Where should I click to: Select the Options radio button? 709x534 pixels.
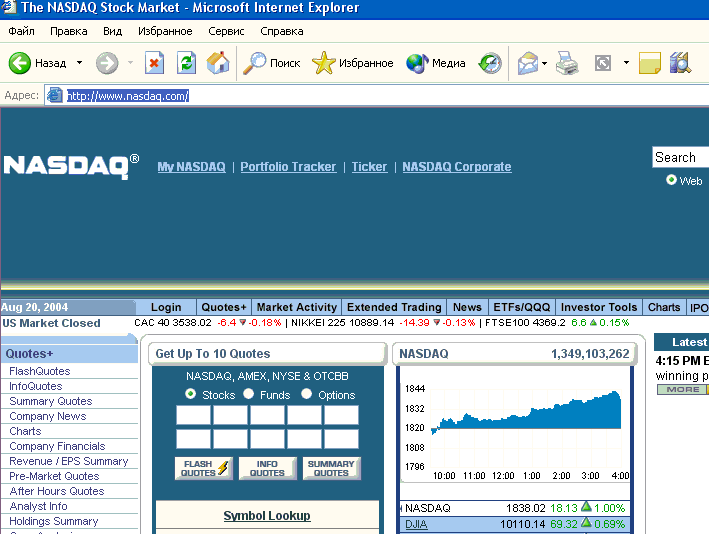pos(306,394)
